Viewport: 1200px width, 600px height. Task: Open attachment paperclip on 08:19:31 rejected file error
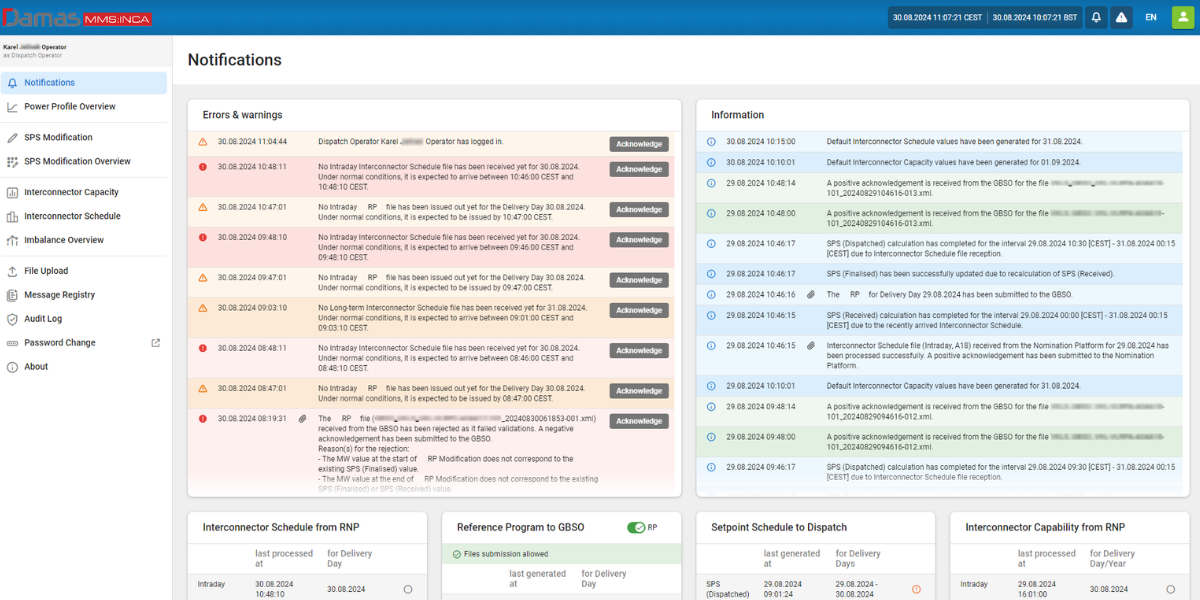pos(302,419)
